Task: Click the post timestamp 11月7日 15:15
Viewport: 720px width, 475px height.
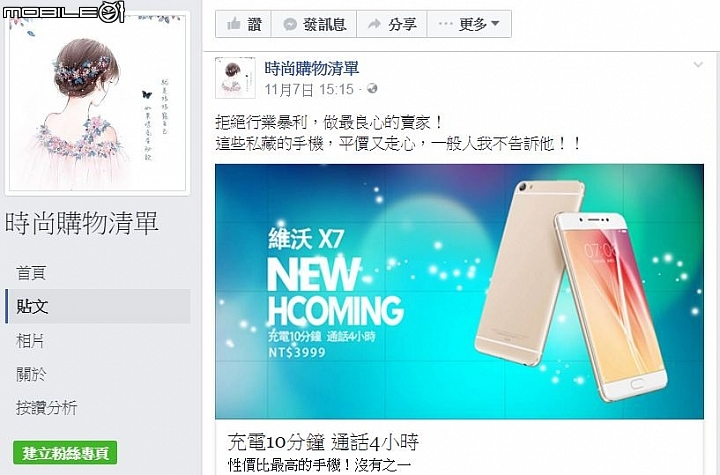Action: point(309,89)
